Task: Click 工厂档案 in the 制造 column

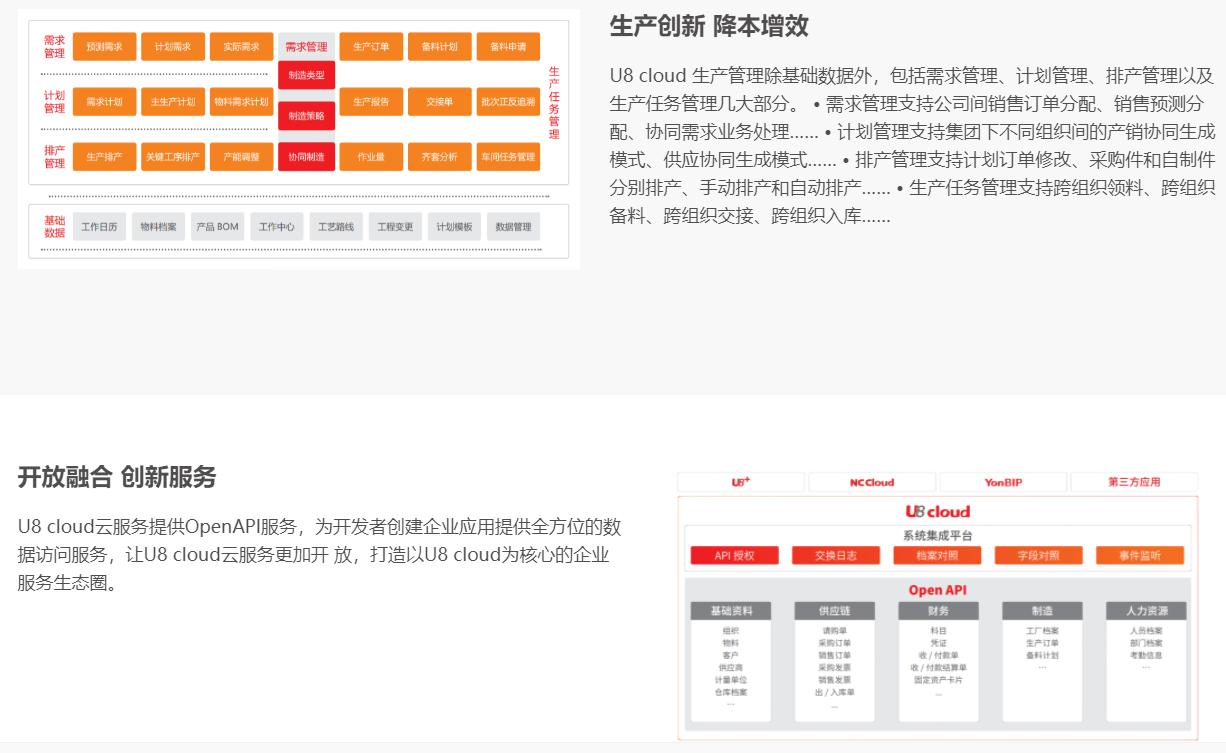Action: pos(1042,631)
